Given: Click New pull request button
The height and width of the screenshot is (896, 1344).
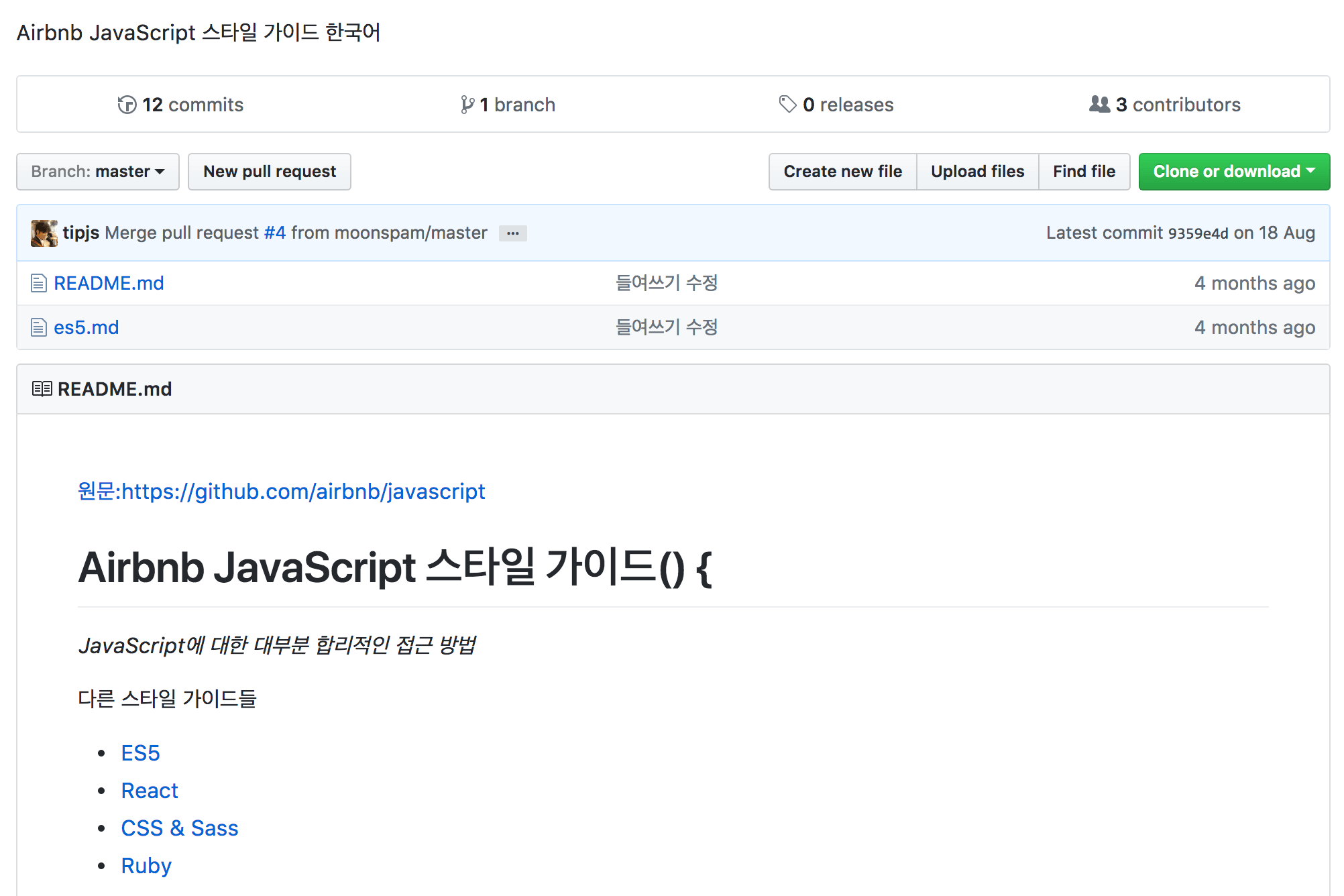Looking at the screenshot, I should tap(269, 172).
